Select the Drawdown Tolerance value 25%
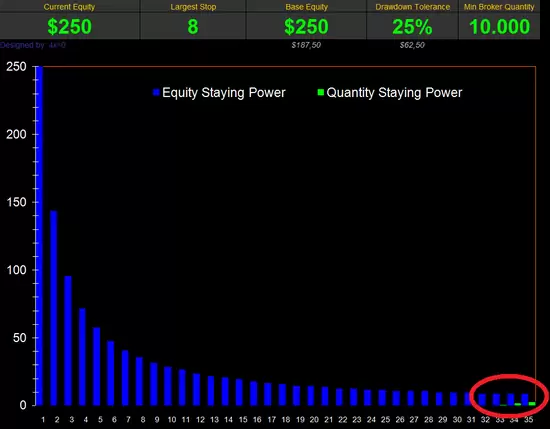The image size is (550, 429). click(412, 27)
